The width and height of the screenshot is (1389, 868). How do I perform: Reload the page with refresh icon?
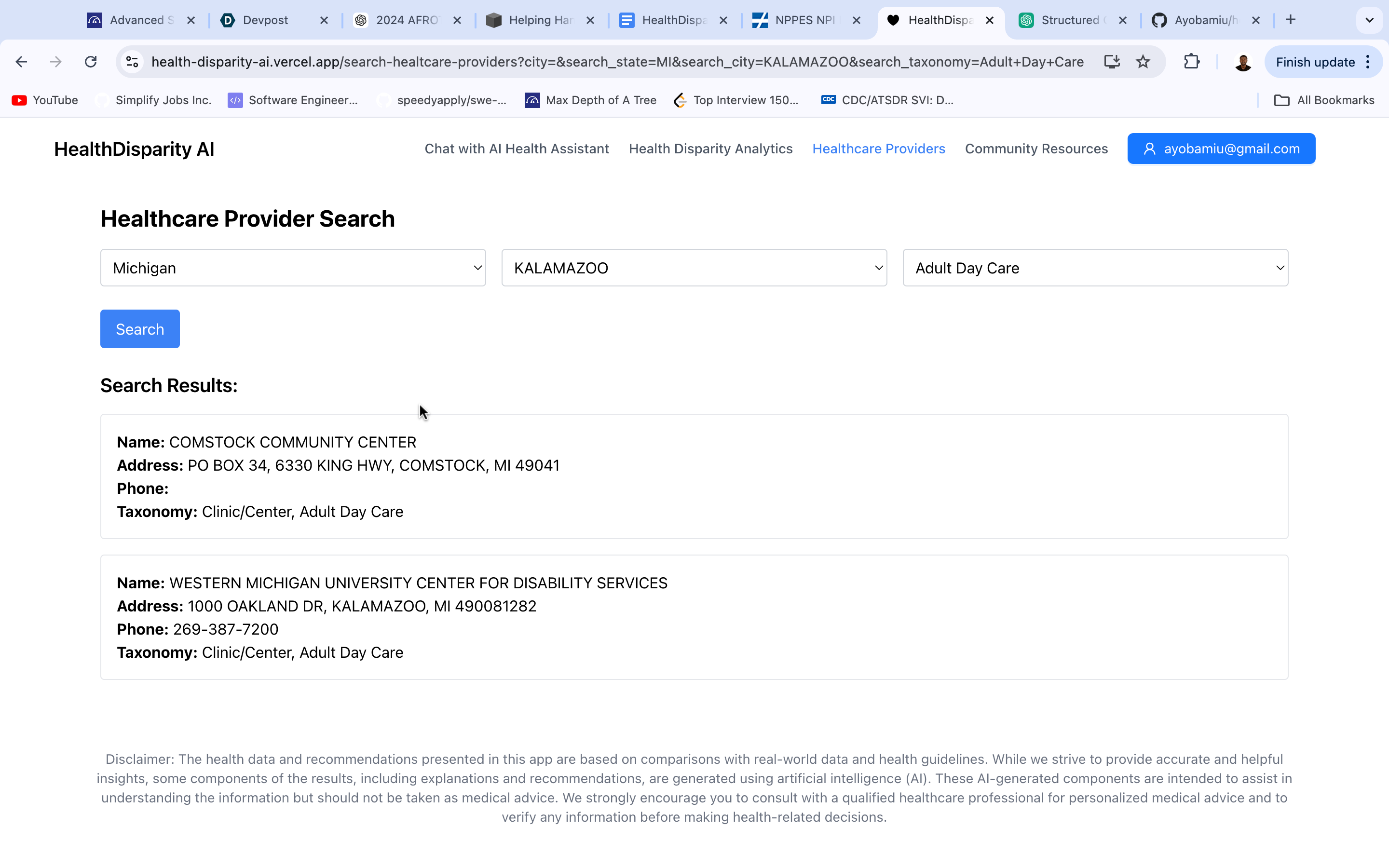pyautogui.click(x=91, y=62)
